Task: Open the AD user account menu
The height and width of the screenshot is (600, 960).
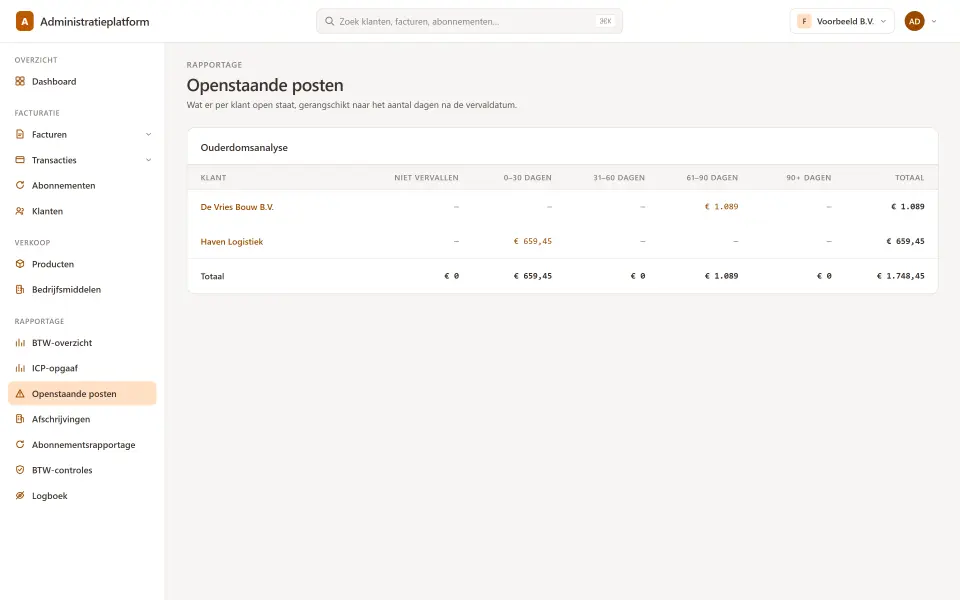Action: pos(921,21)
